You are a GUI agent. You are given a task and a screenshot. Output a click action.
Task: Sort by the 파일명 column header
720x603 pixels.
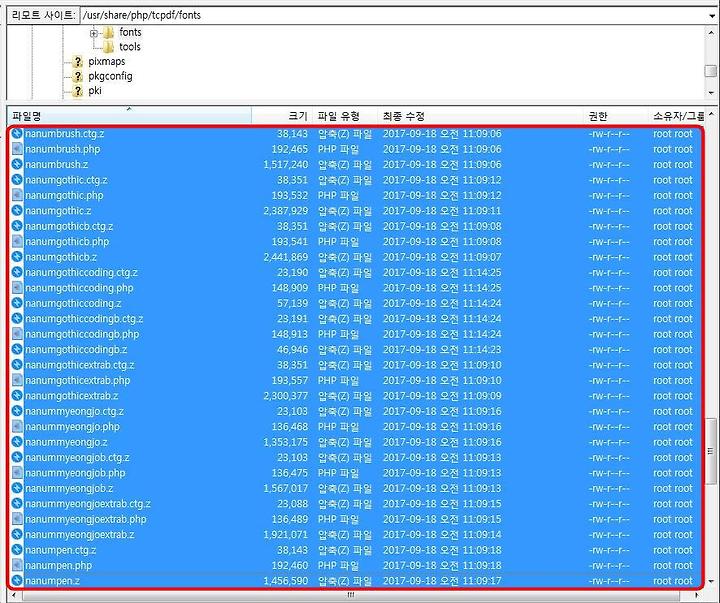coord(129,116)
